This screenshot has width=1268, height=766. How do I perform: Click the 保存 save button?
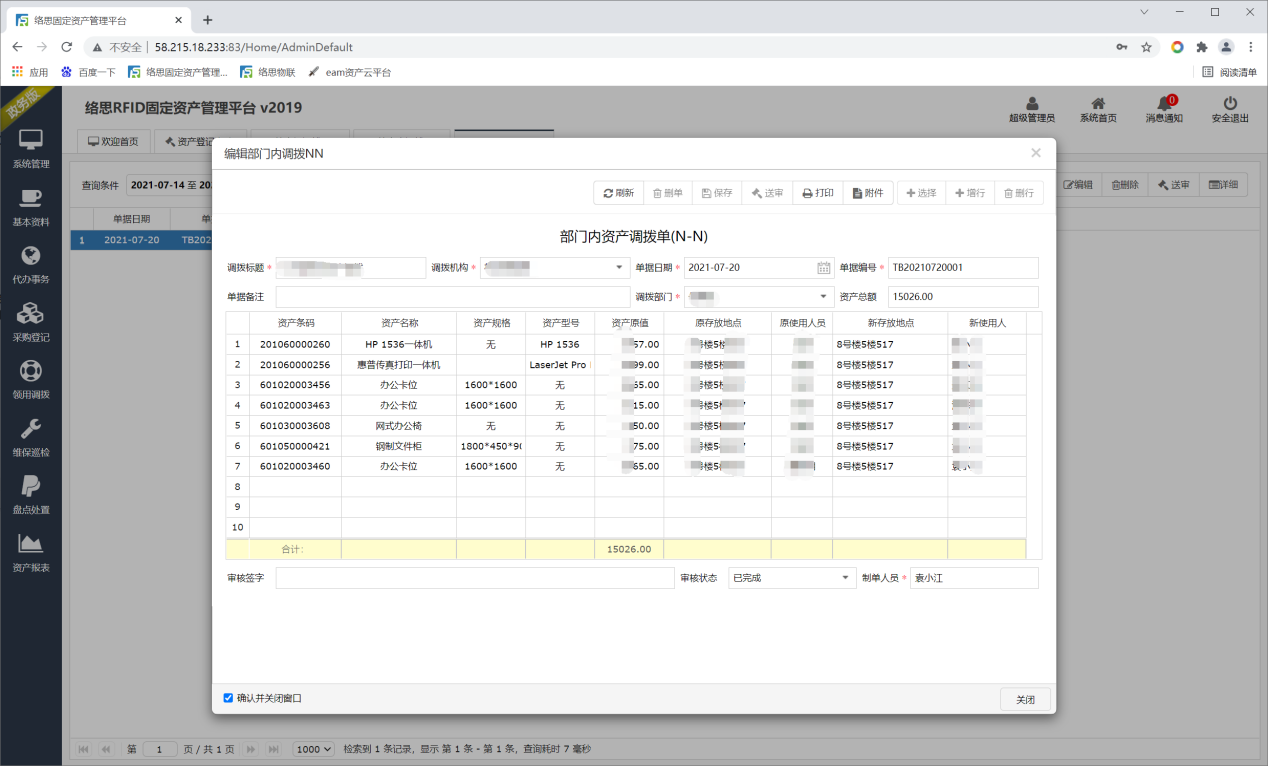tap(717, 193)
